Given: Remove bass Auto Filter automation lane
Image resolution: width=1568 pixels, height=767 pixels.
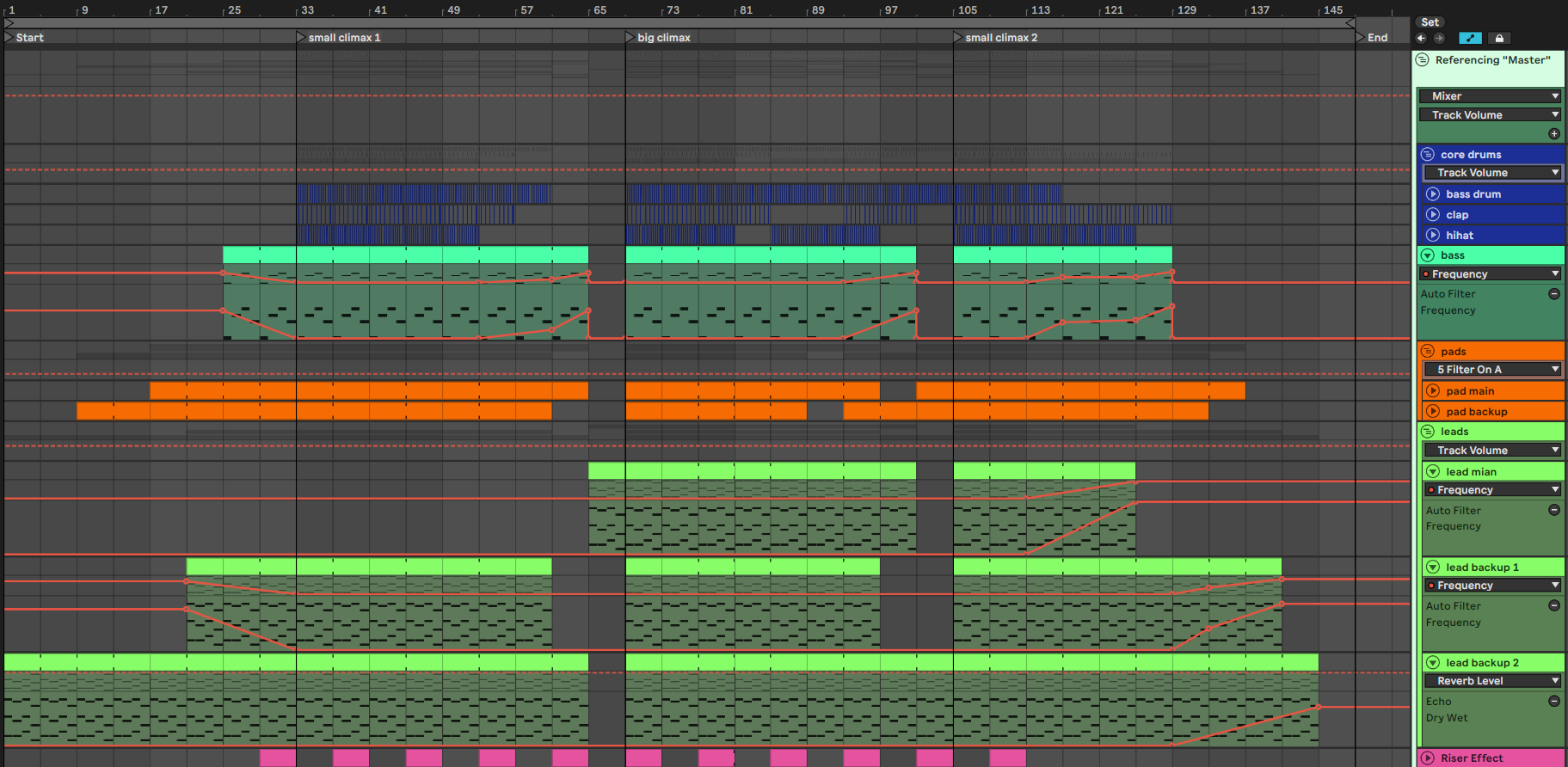Looking at the screenshot, I should 1553,294.
